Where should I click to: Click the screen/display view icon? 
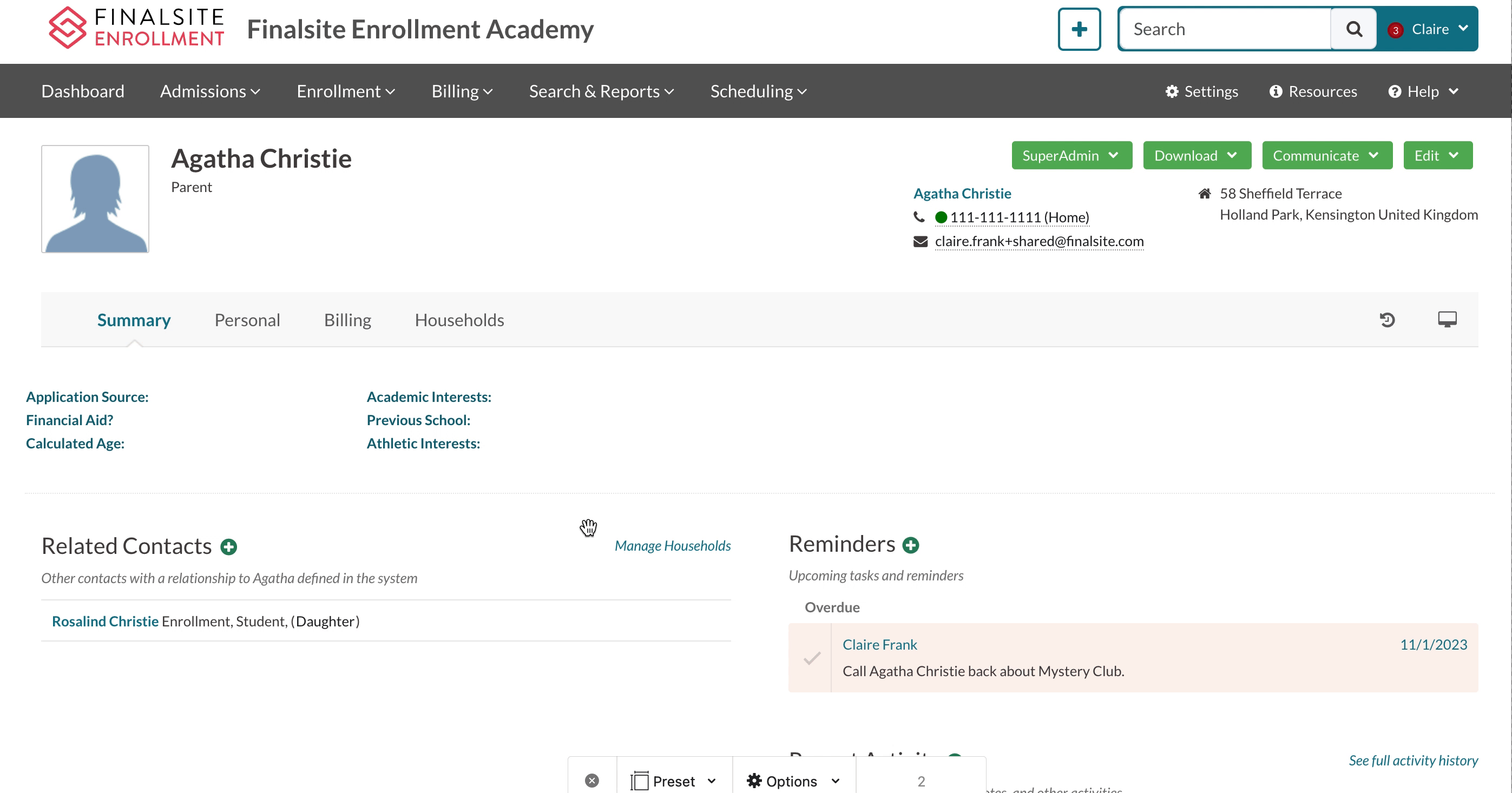coord(1447,320)
